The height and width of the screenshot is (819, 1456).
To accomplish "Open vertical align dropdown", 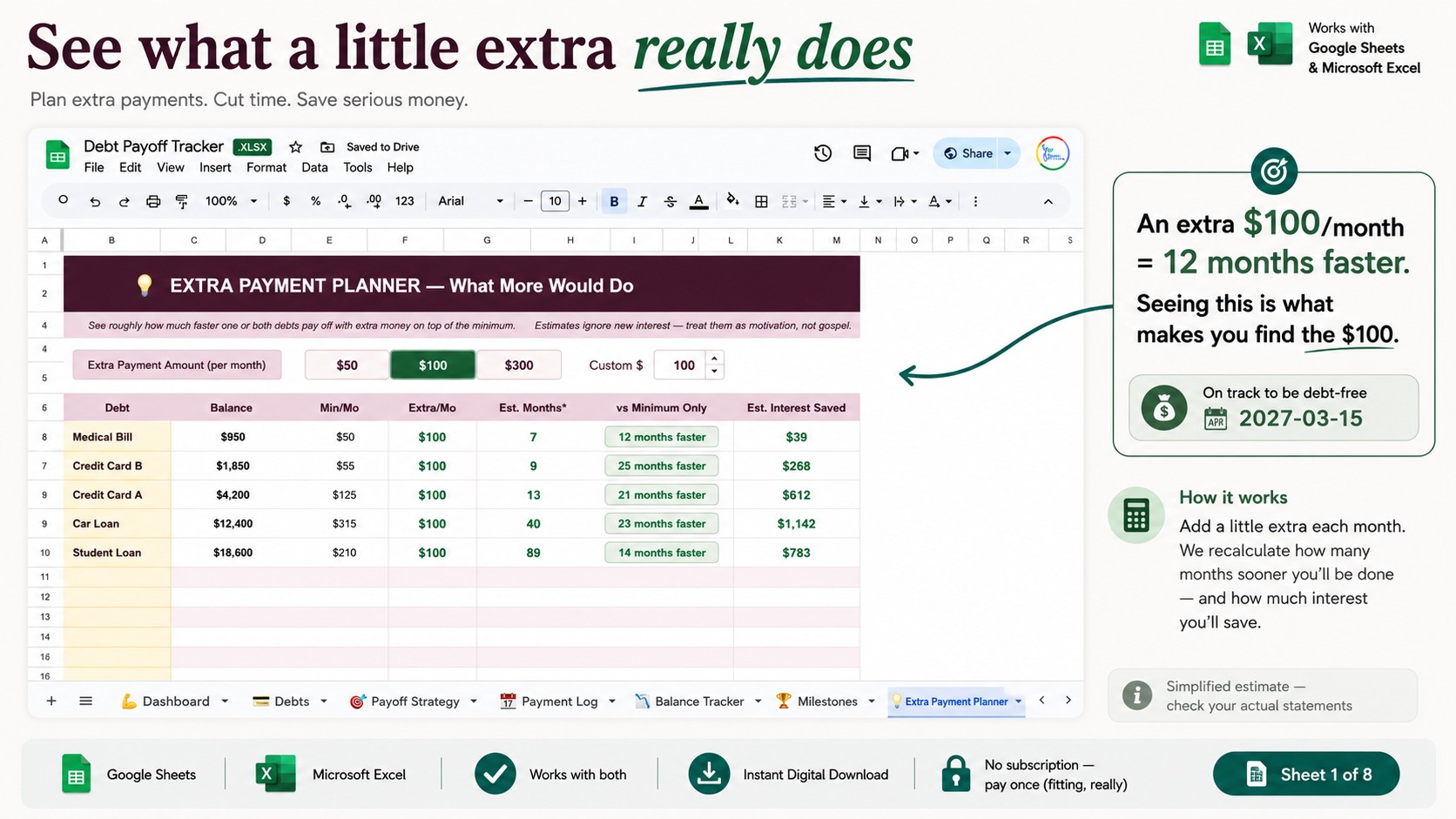I will [870, 201].
